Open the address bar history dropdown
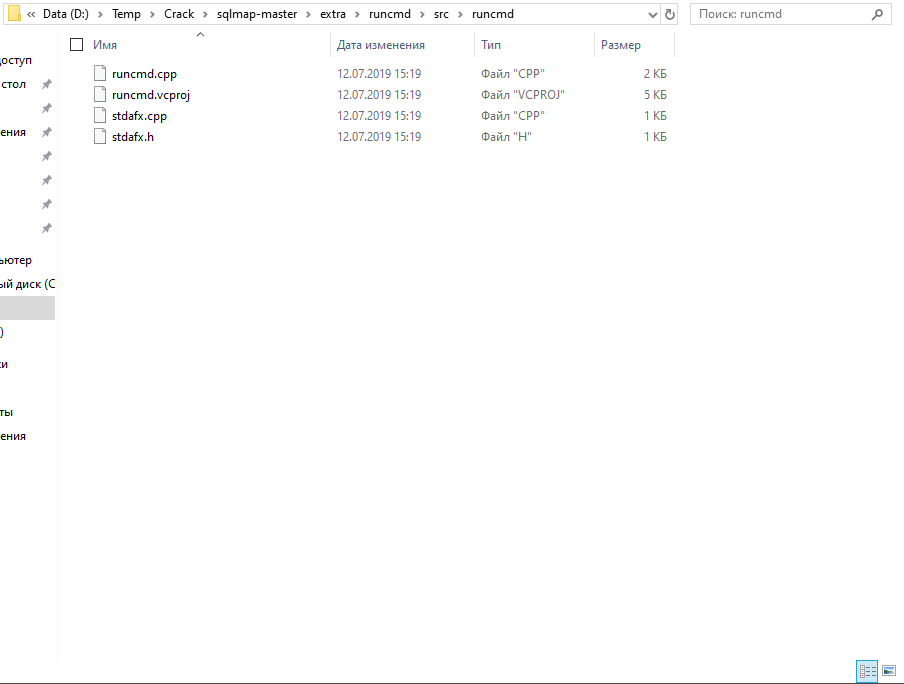Screen dimensions: 904x684 click(x=653, y=14)
